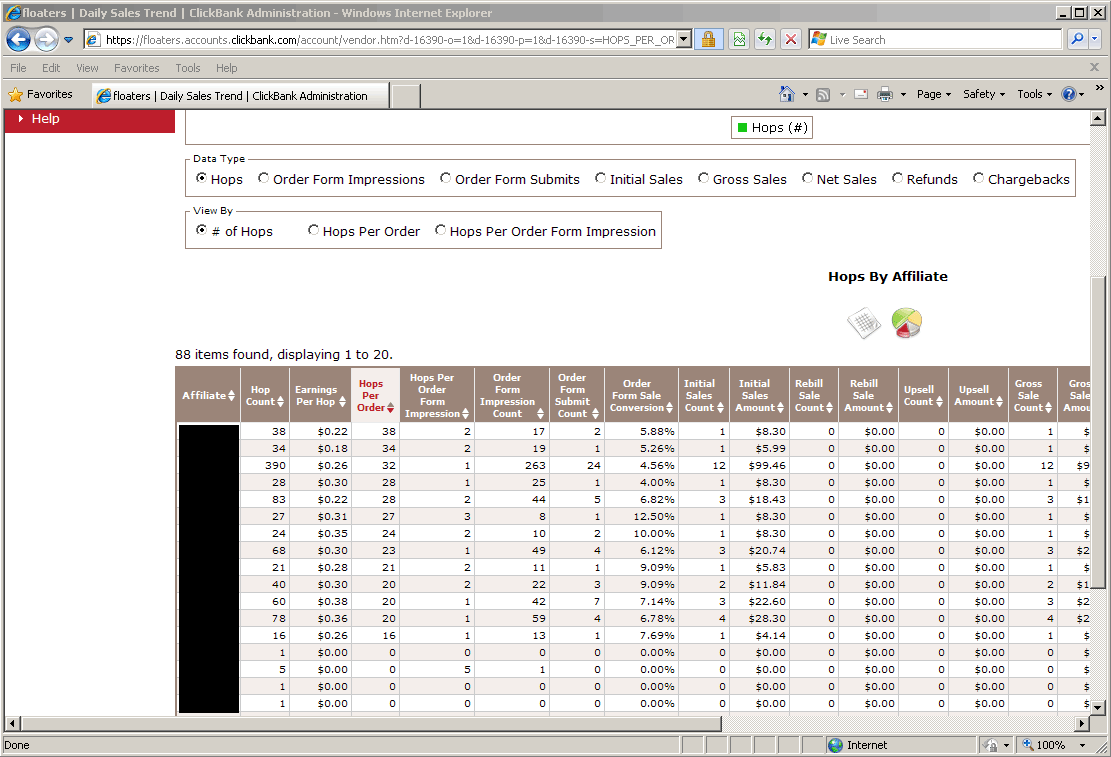Open a new blank tab
1111x757 pixels.
pos(406,96)
